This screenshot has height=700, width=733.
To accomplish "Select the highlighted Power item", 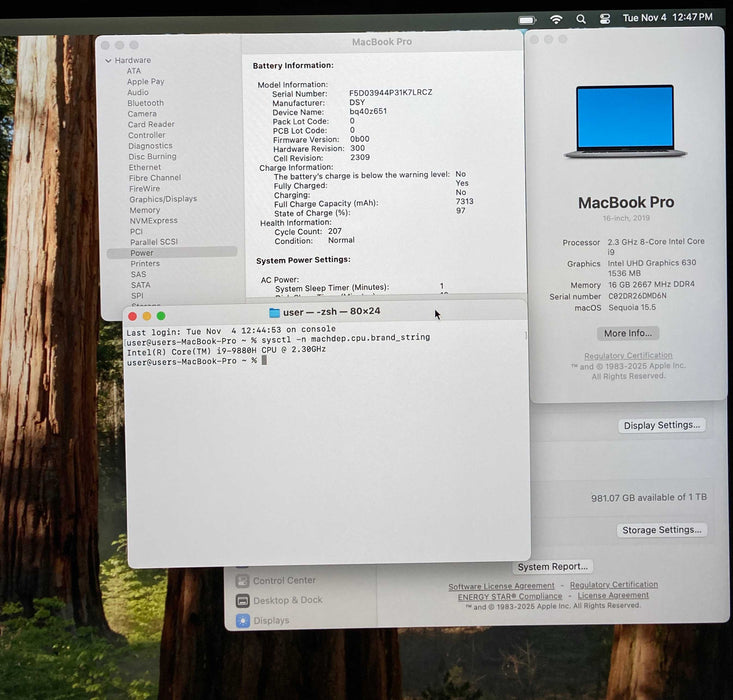I will [x=172, y=253].
